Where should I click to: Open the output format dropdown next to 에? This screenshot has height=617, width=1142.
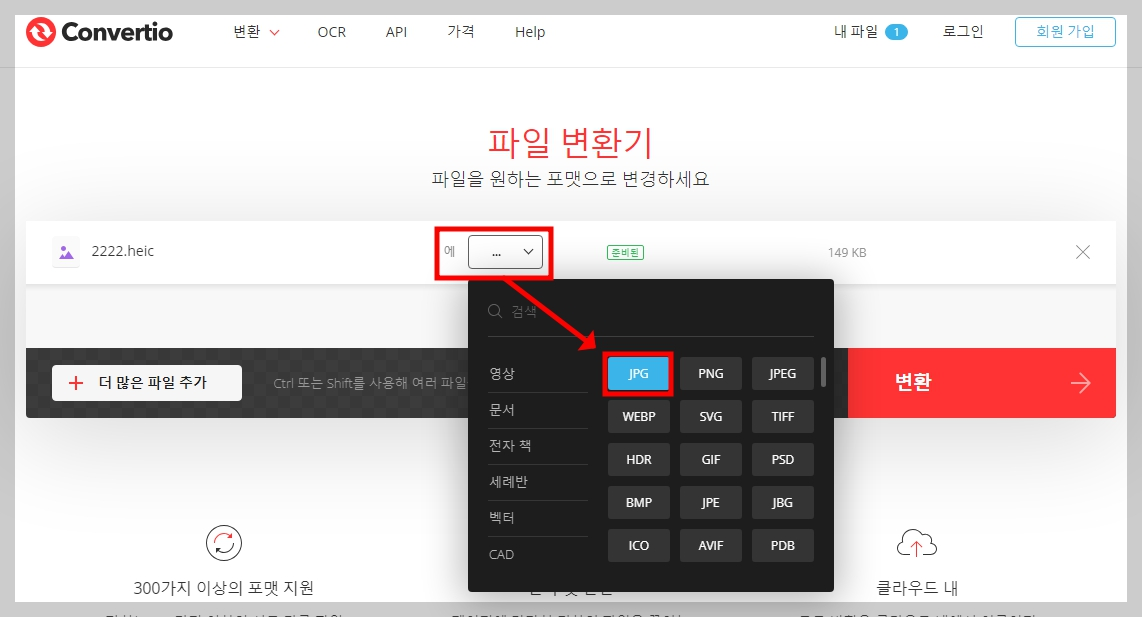click(506, 252)
